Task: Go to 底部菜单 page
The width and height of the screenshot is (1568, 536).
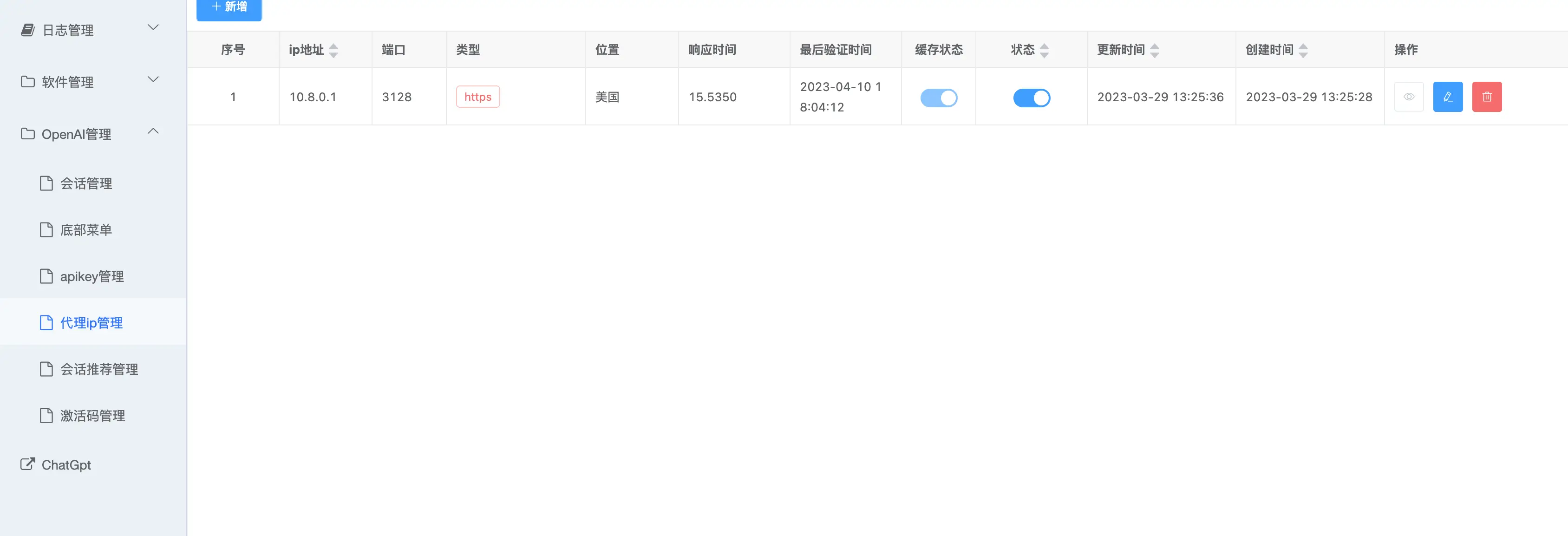Action: pyautogui.click(x=86, y=229)
